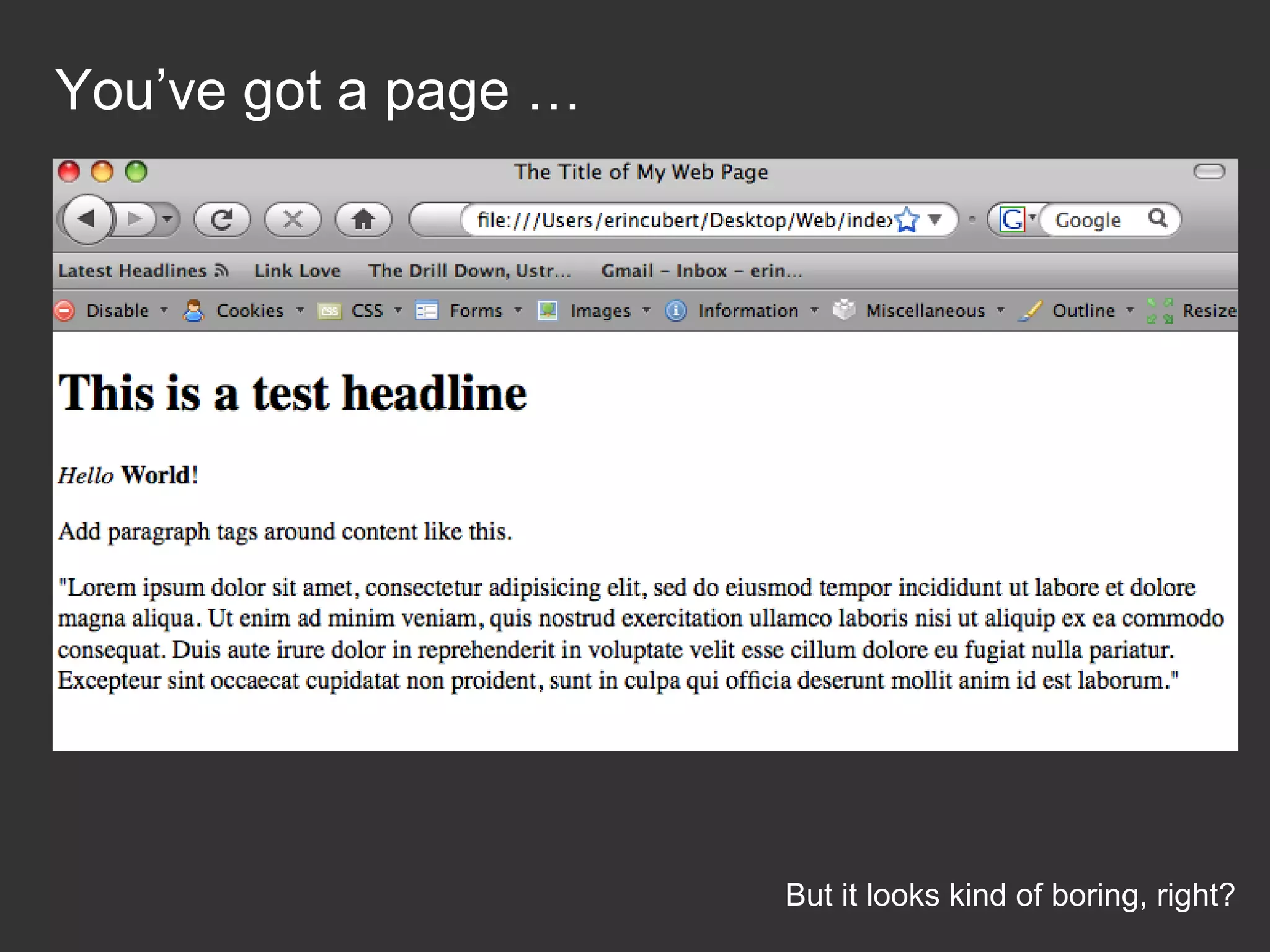Screen dimensions: 1270x952
Task: Bookmark this page with the star icon
Action: [907, 219]
